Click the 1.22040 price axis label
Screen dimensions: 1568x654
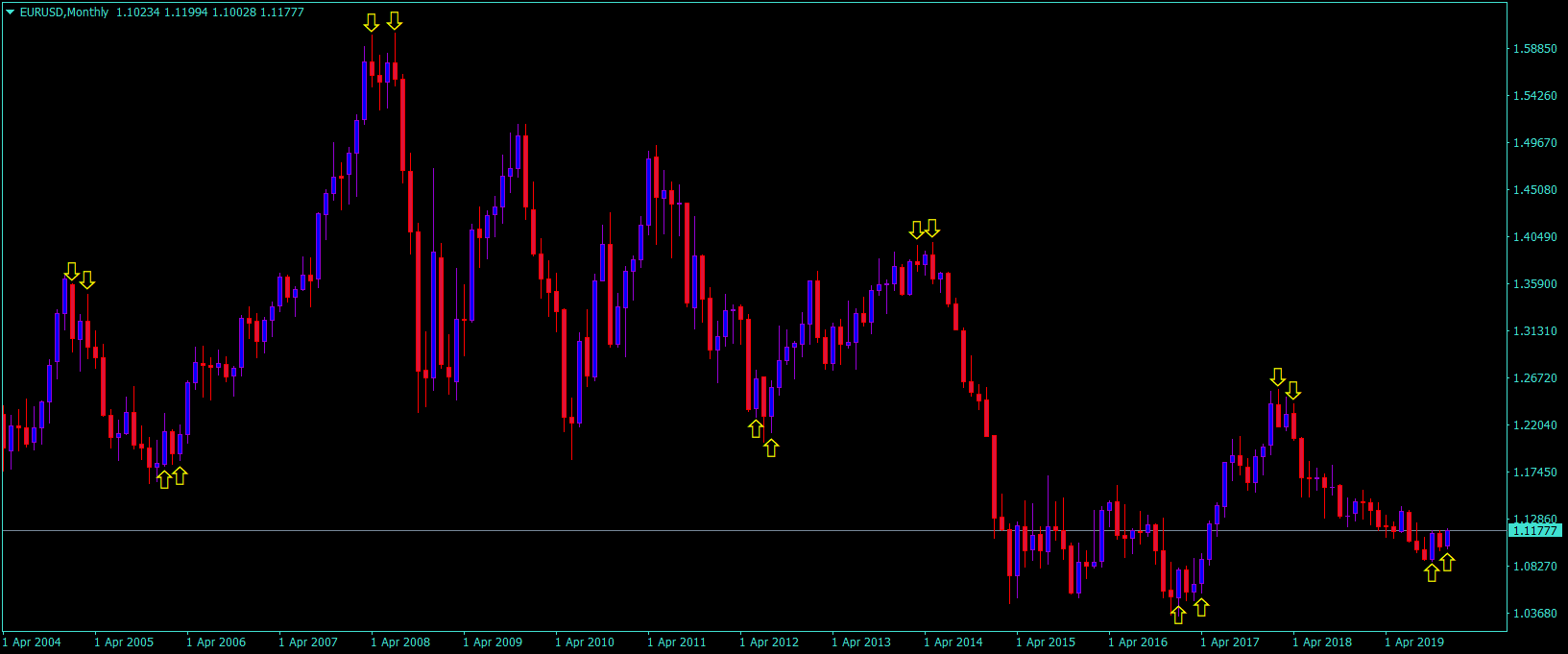tap(1534, 425)
